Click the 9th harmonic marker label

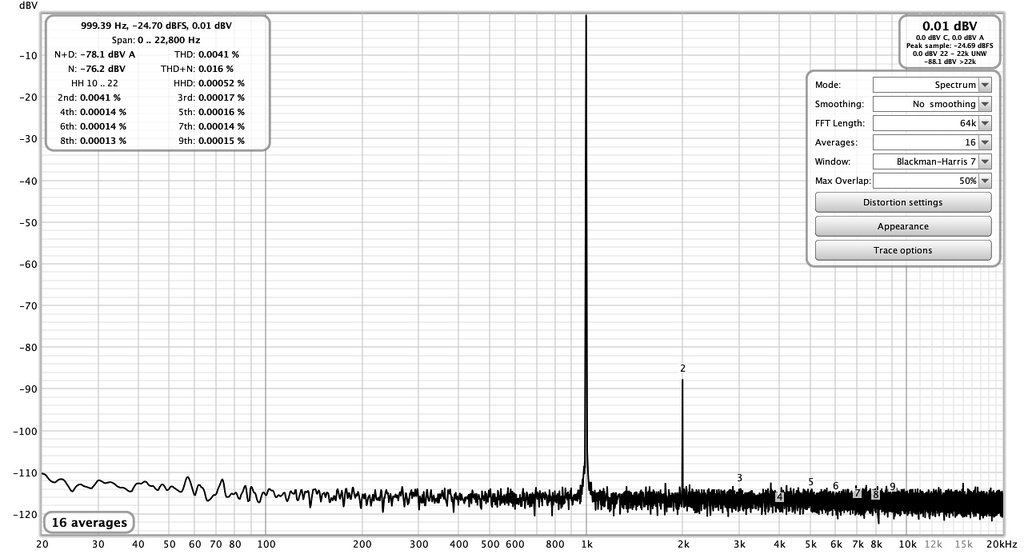[892, 487]
